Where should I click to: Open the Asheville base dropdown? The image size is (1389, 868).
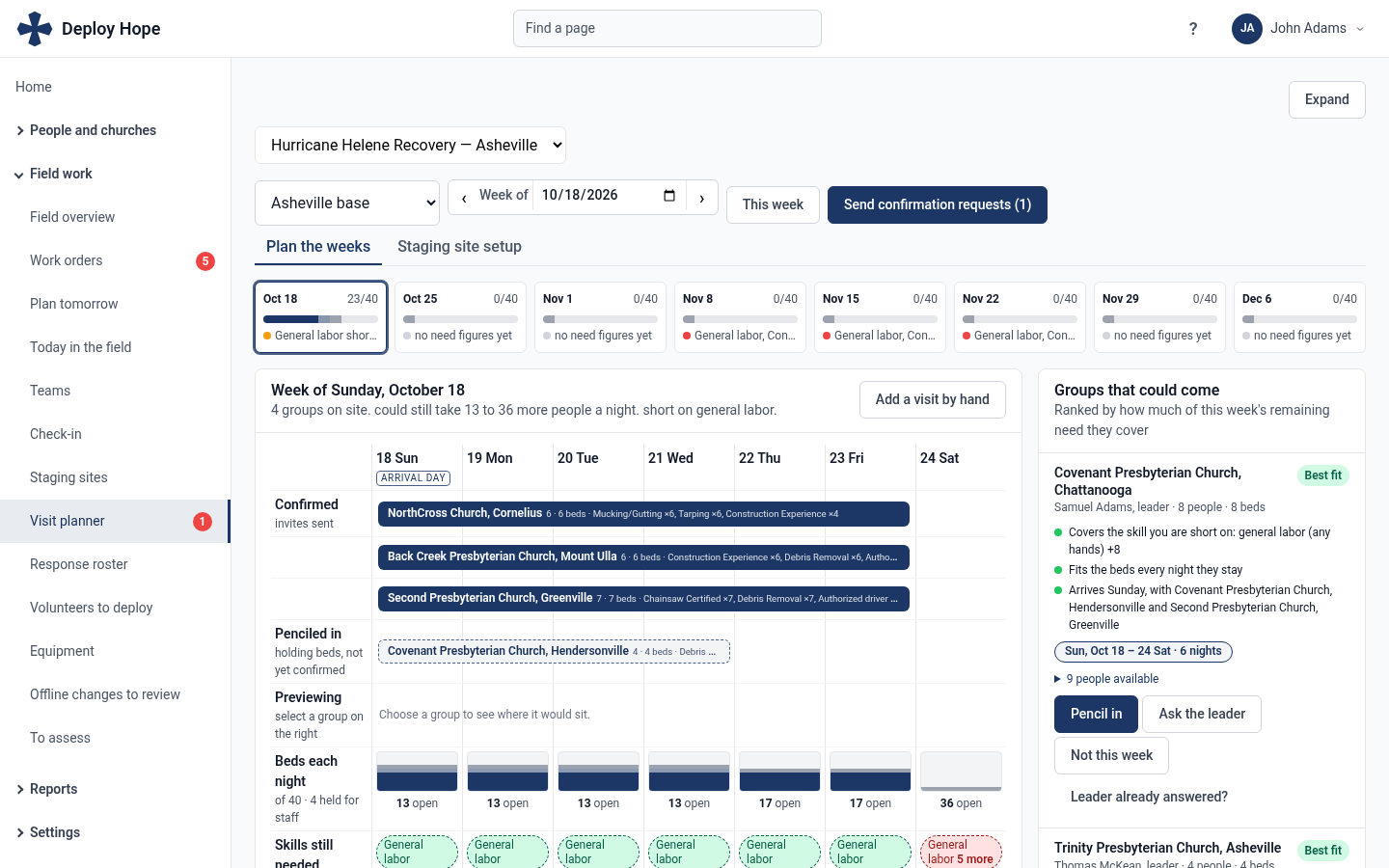(x=347, y=203)
